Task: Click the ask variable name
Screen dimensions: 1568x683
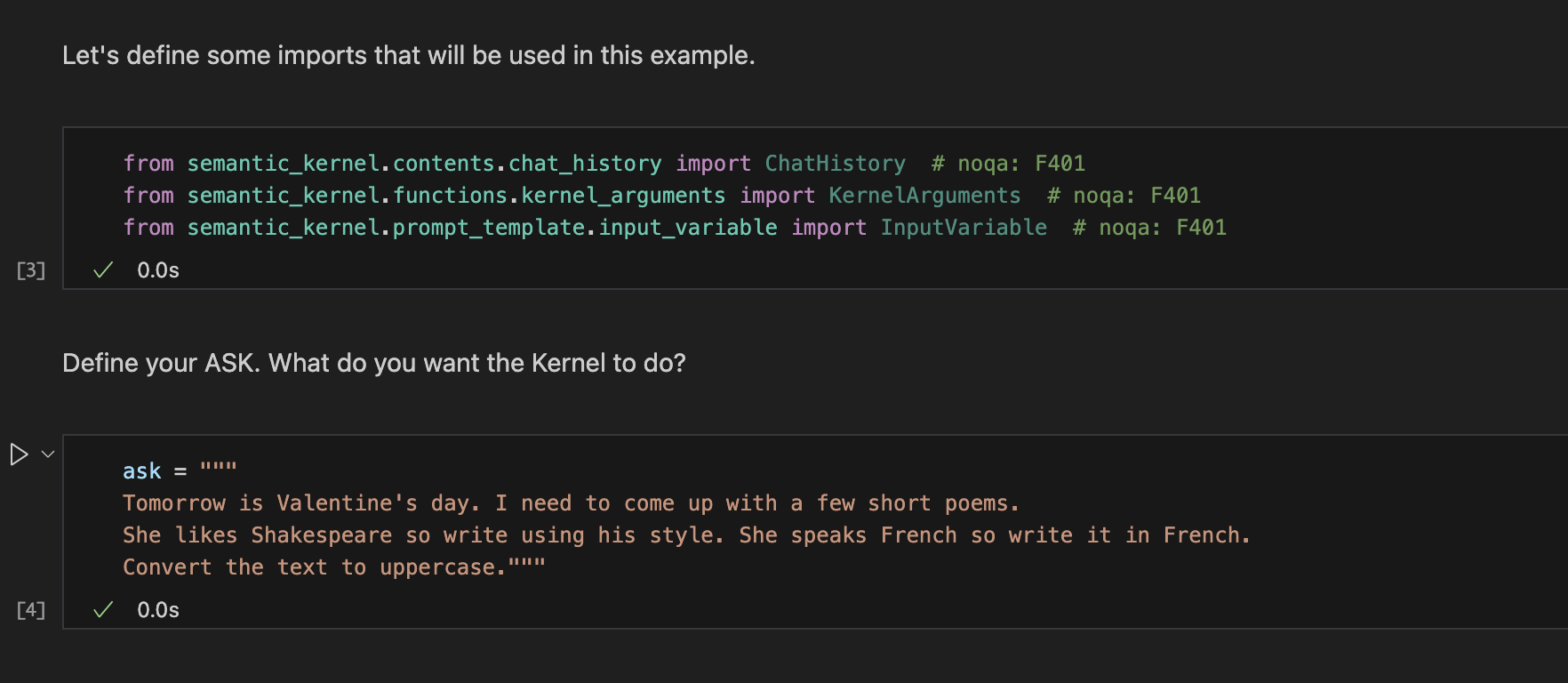Action: 142,471
